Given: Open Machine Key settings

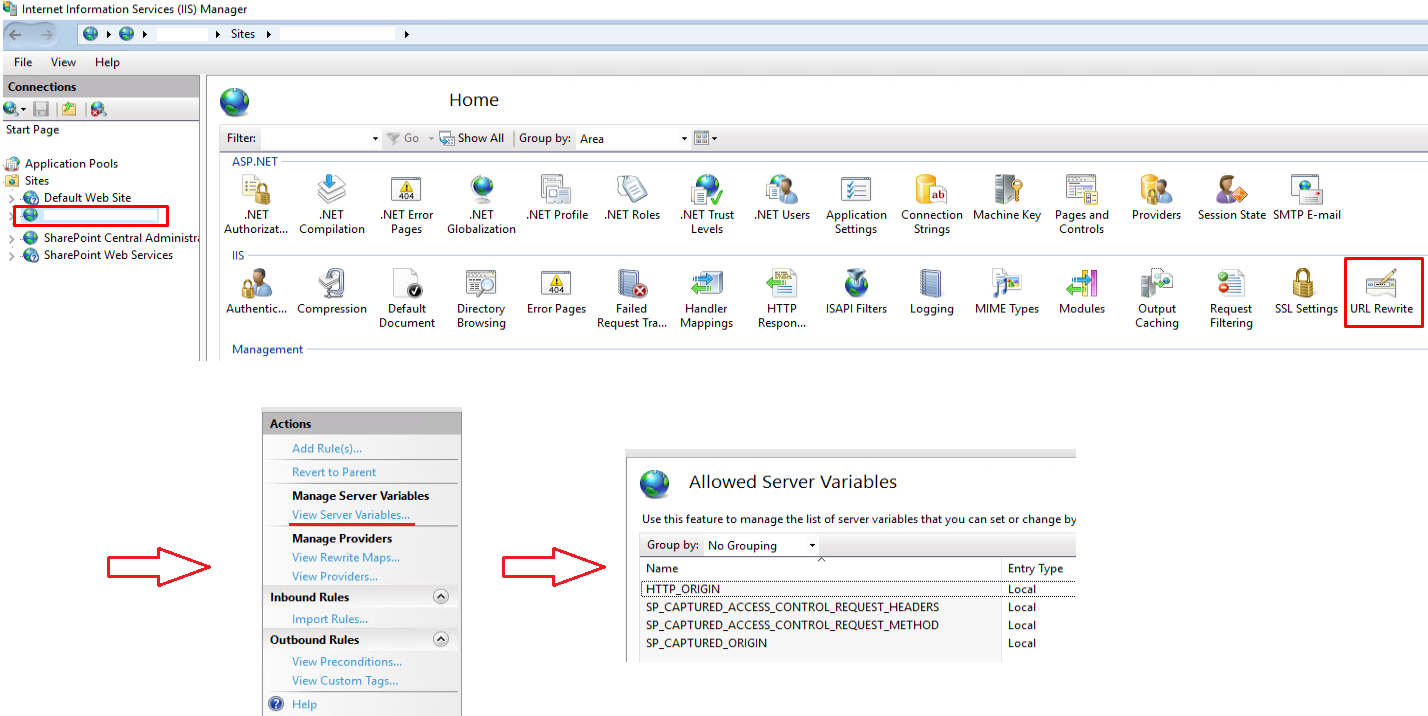Looking at the screenshot, I should (1007, 197).
